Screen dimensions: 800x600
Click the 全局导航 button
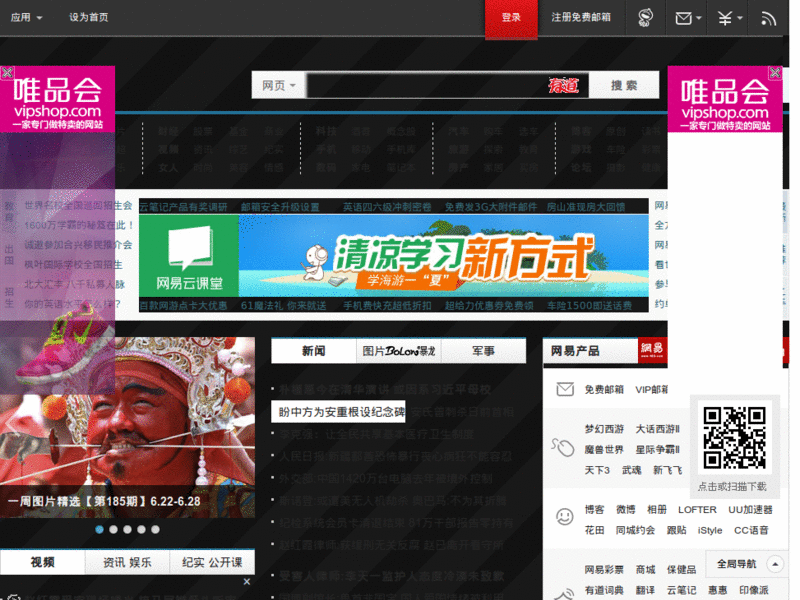coord(736,564)
